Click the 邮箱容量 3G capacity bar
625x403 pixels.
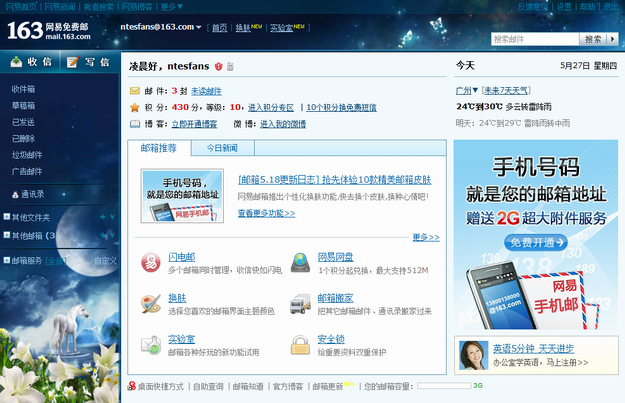(x=444, y=385)
